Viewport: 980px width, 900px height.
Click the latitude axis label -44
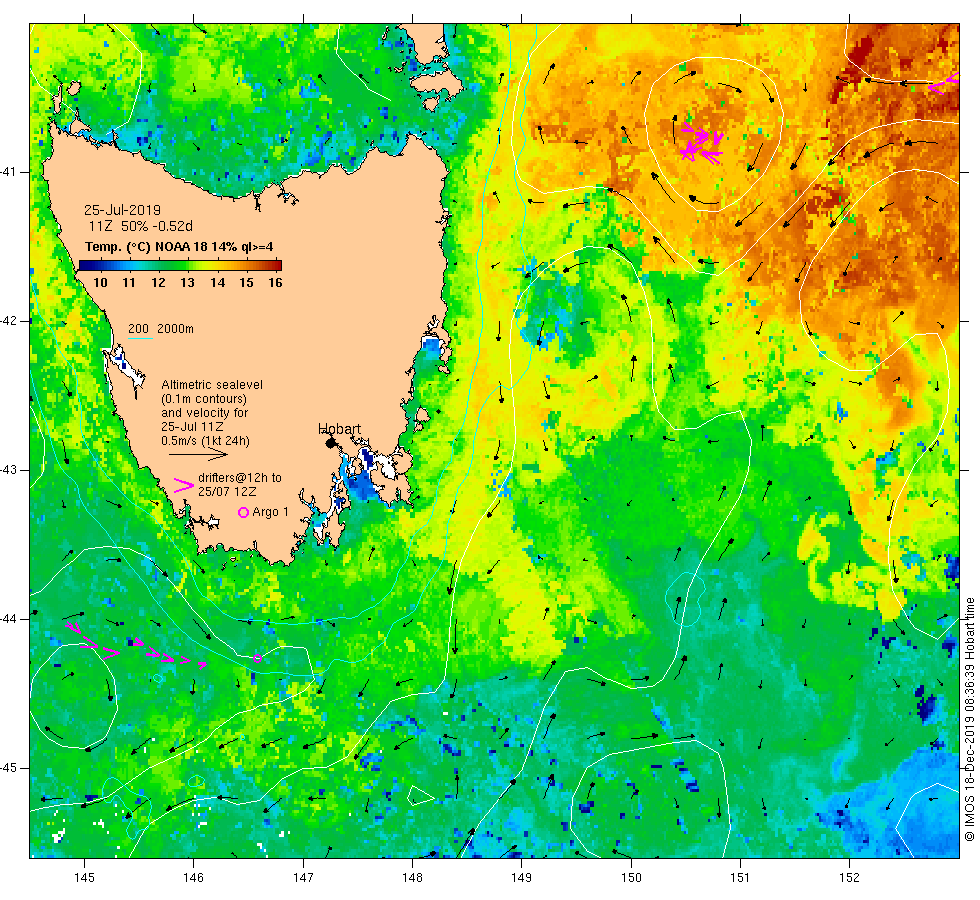point(8,619)
